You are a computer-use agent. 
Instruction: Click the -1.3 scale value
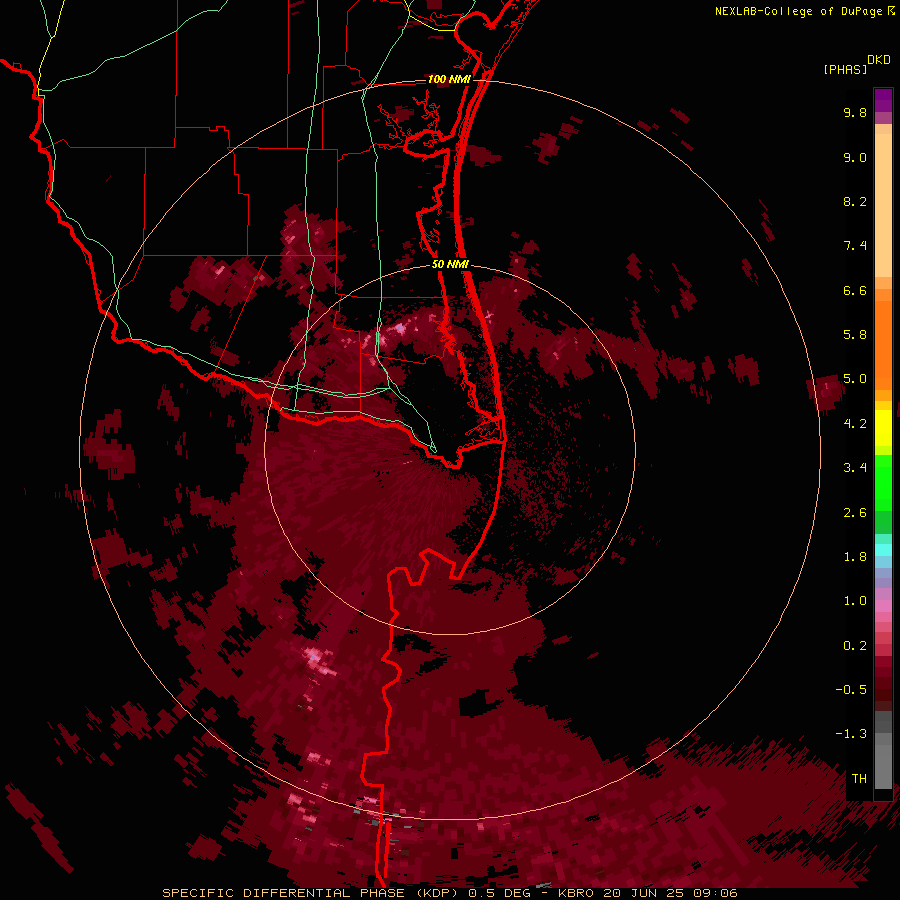point(851,734)
